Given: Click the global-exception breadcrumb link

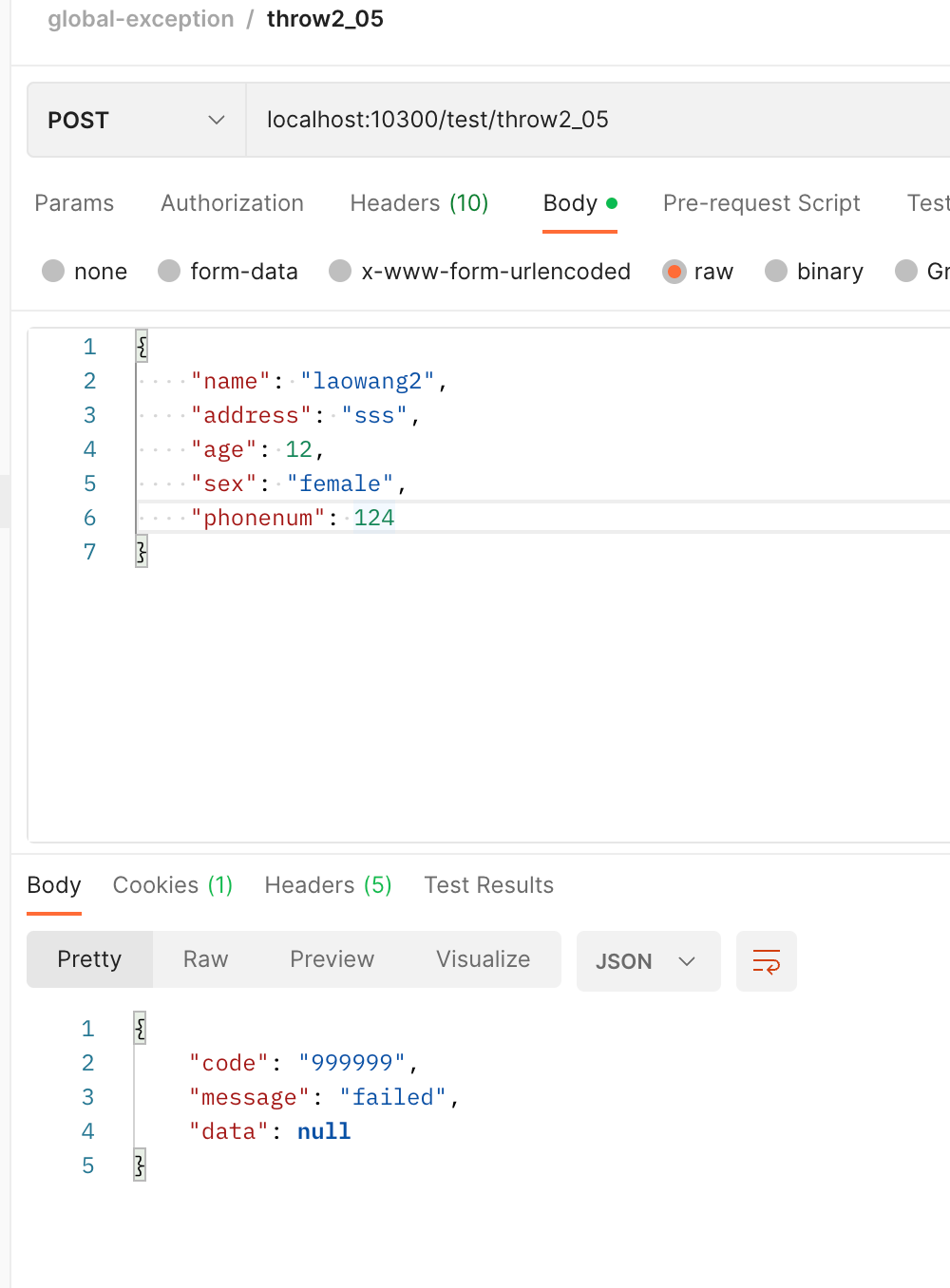Looking at the screenshot, I should click(141, 19).
